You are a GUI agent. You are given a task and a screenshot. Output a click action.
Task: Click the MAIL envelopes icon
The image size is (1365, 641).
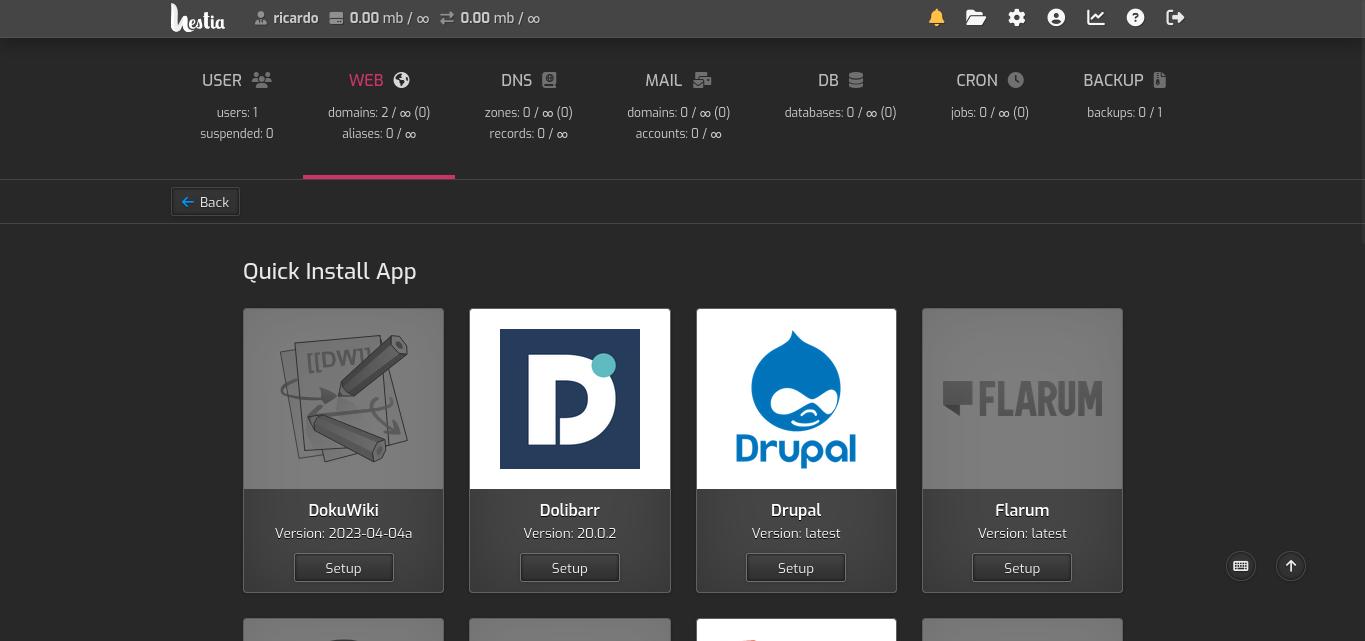click(702, 80)
